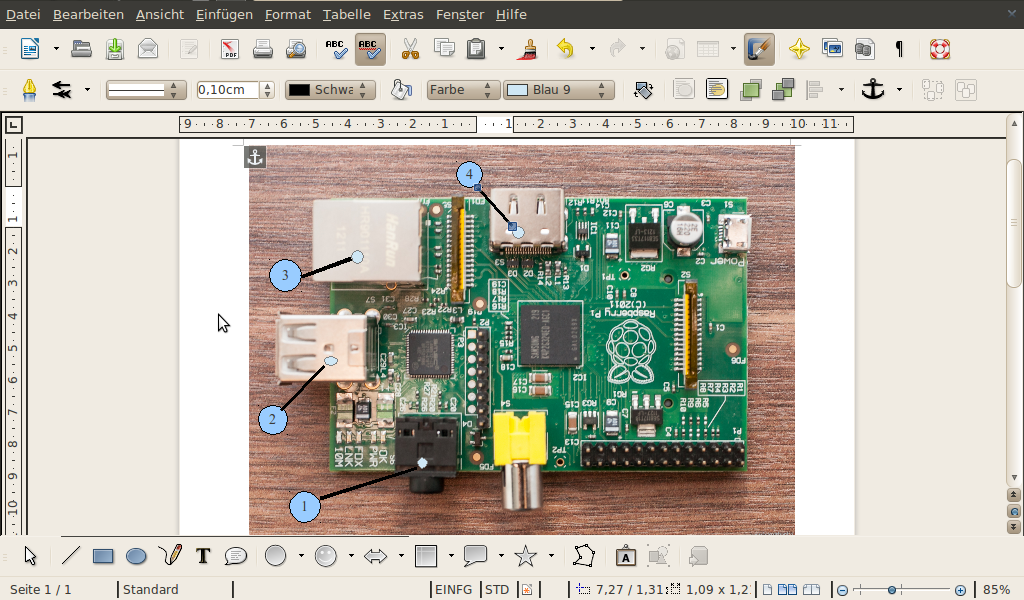Toggle AutoSpellcheck red-underline ABC button
The image size is (1024, 600).
point(370,49)
